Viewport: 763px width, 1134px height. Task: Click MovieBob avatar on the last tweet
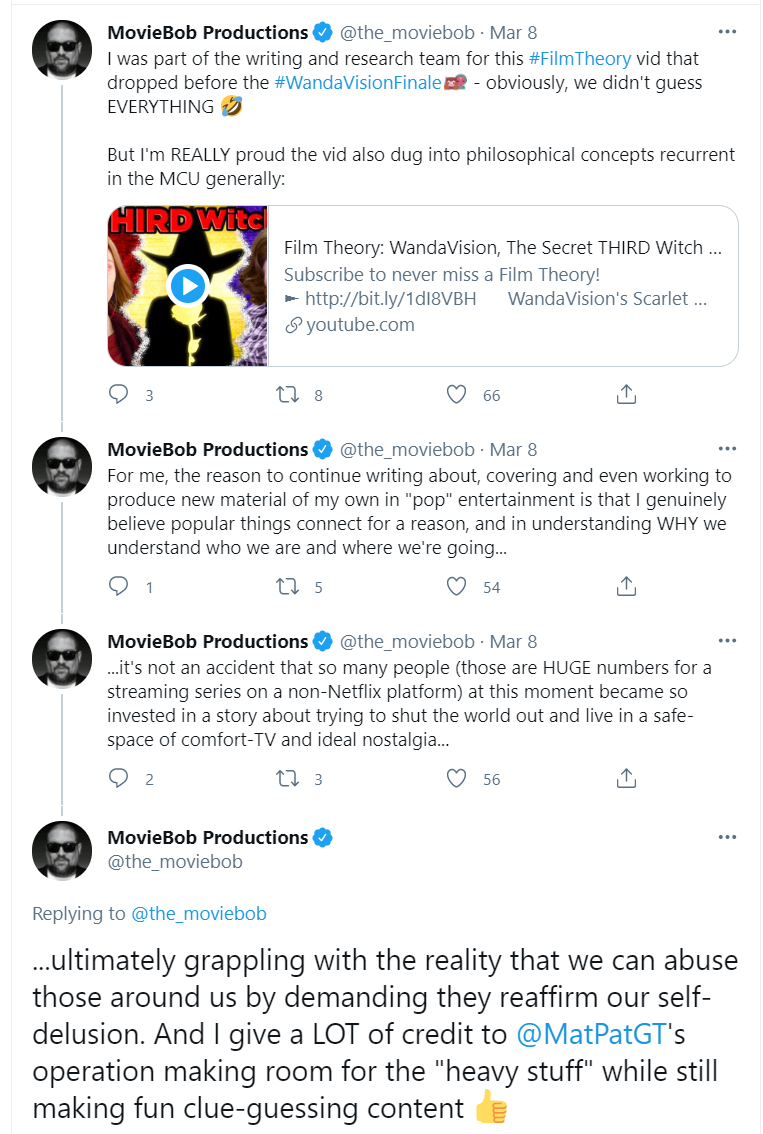(x=62, y=850)
